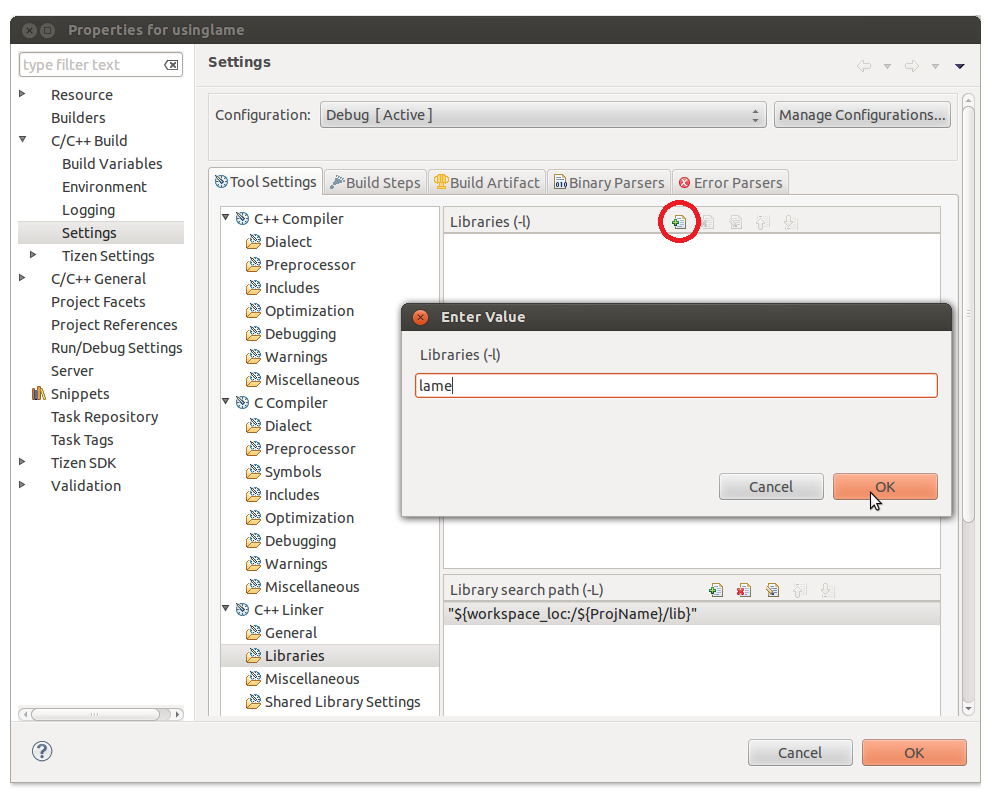Screen dimensions: 1000x800
Task: Add a new Library search path entry
Action: click(x=715, y=591)
